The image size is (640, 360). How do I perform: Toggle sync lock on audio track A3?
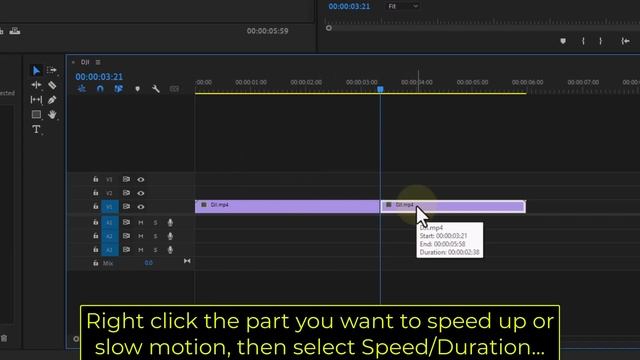126,249
